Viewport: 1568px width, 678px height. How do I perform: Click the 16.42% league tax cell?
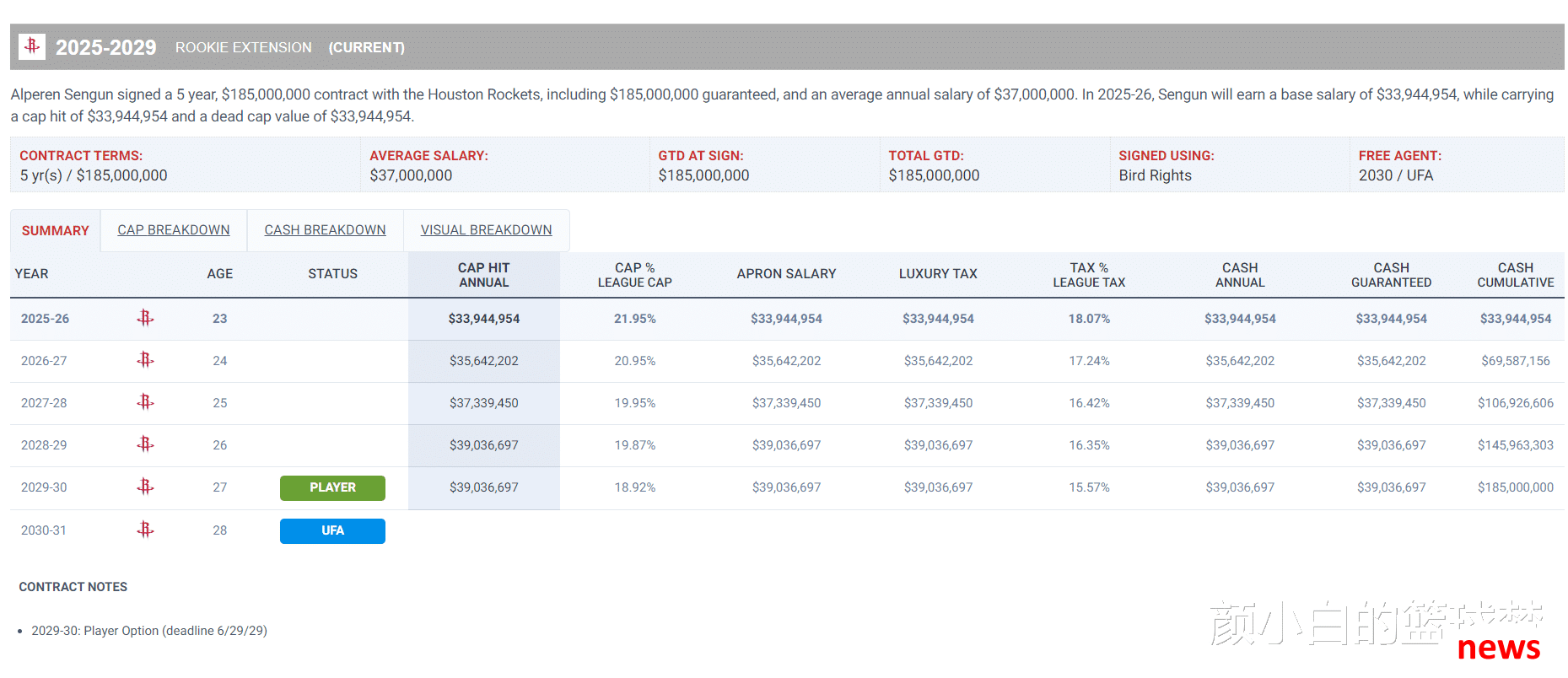point(1089,403)
